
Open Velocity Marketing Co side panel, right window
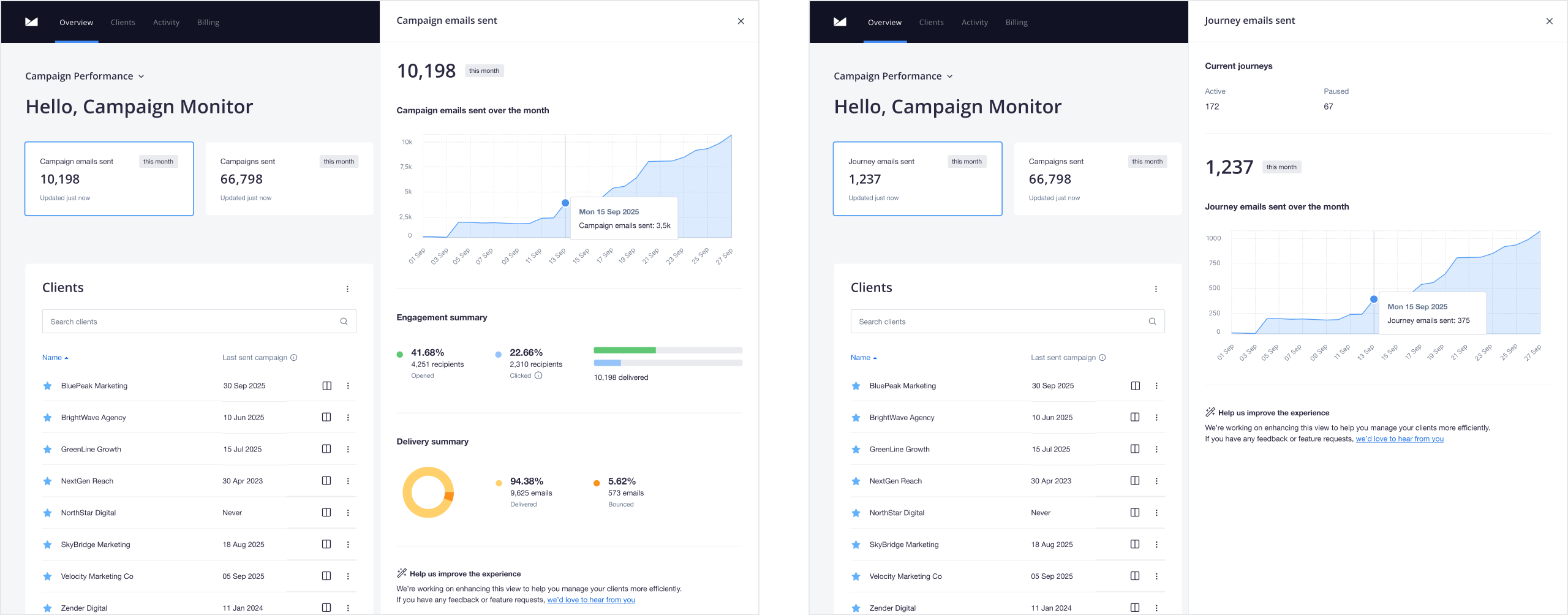pos(1135,576)
